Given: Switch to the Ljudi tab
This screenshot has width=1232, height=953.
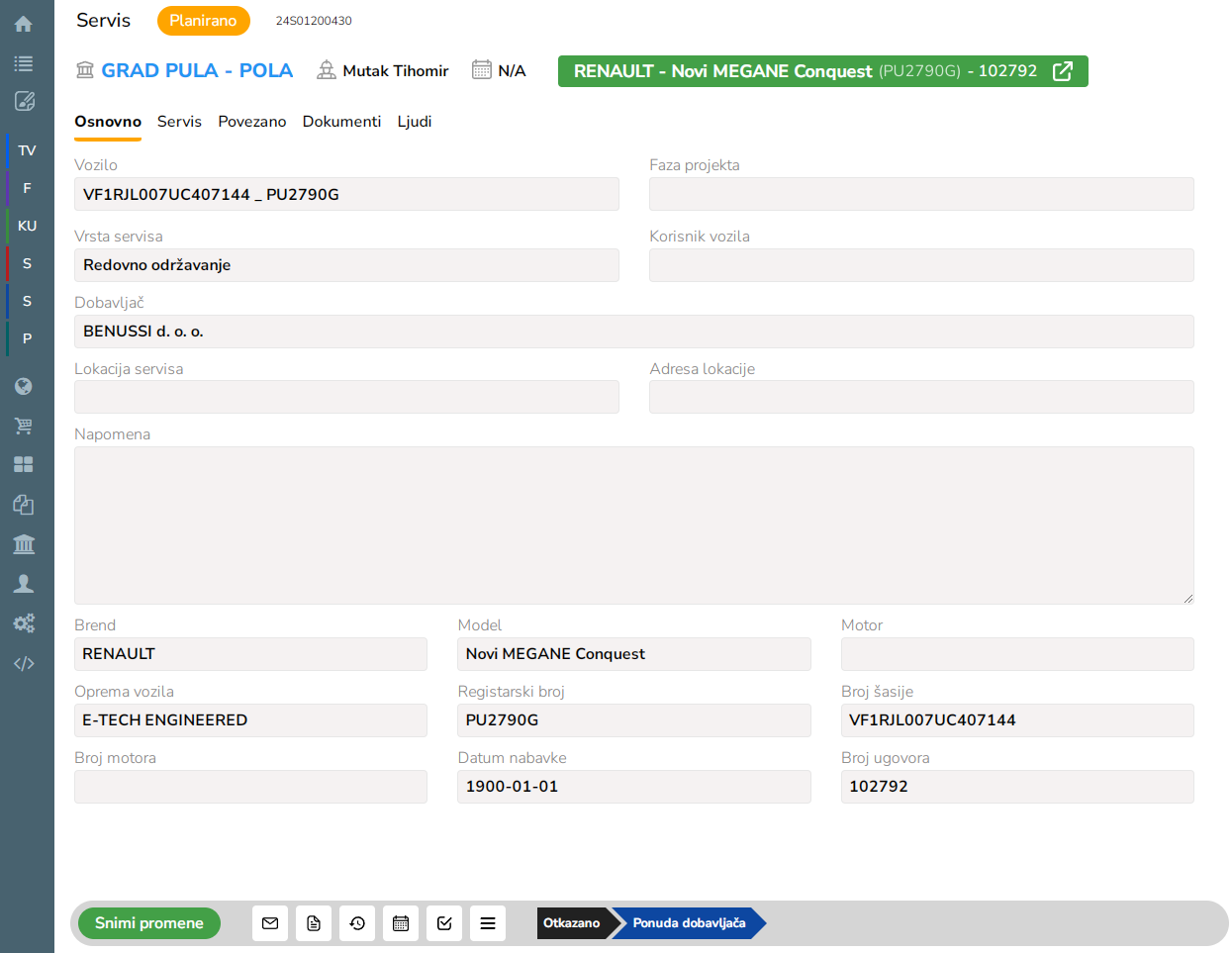Looking at the screenshot, I should 415,122.
